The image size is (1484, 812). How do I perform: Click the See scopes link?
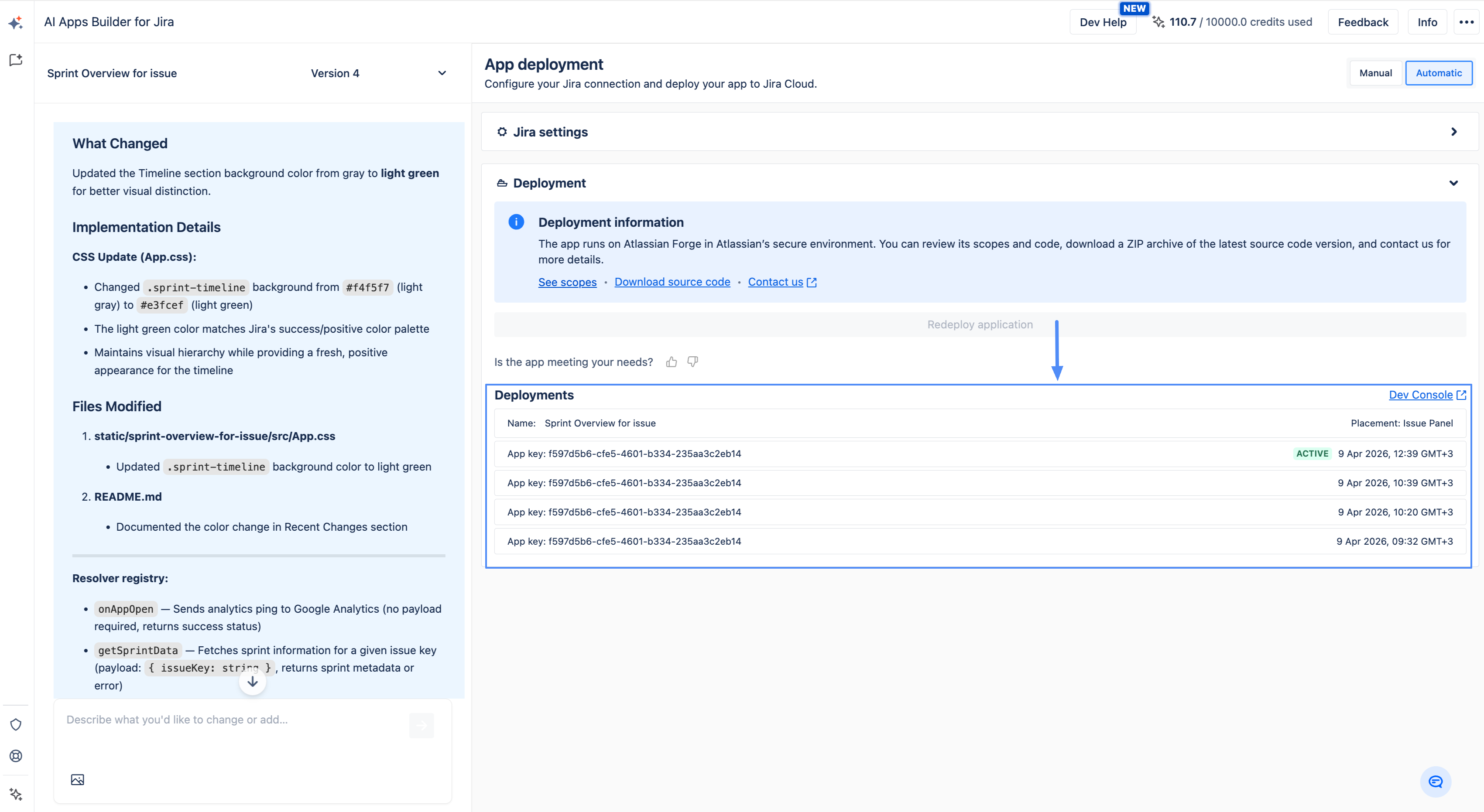point(567,282)
